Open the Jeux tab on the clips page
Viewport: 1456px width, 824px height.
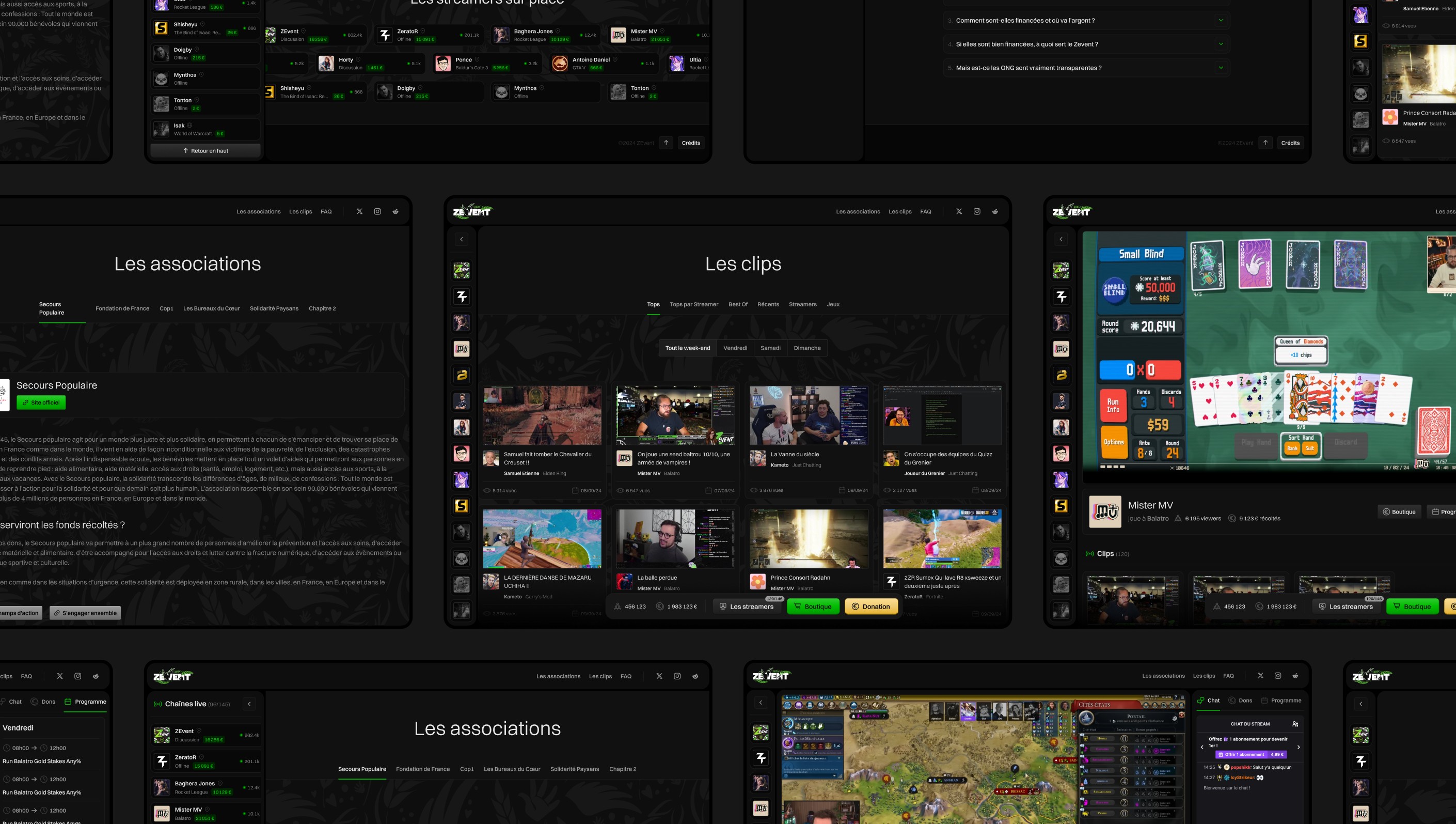[x=833, y=304]
